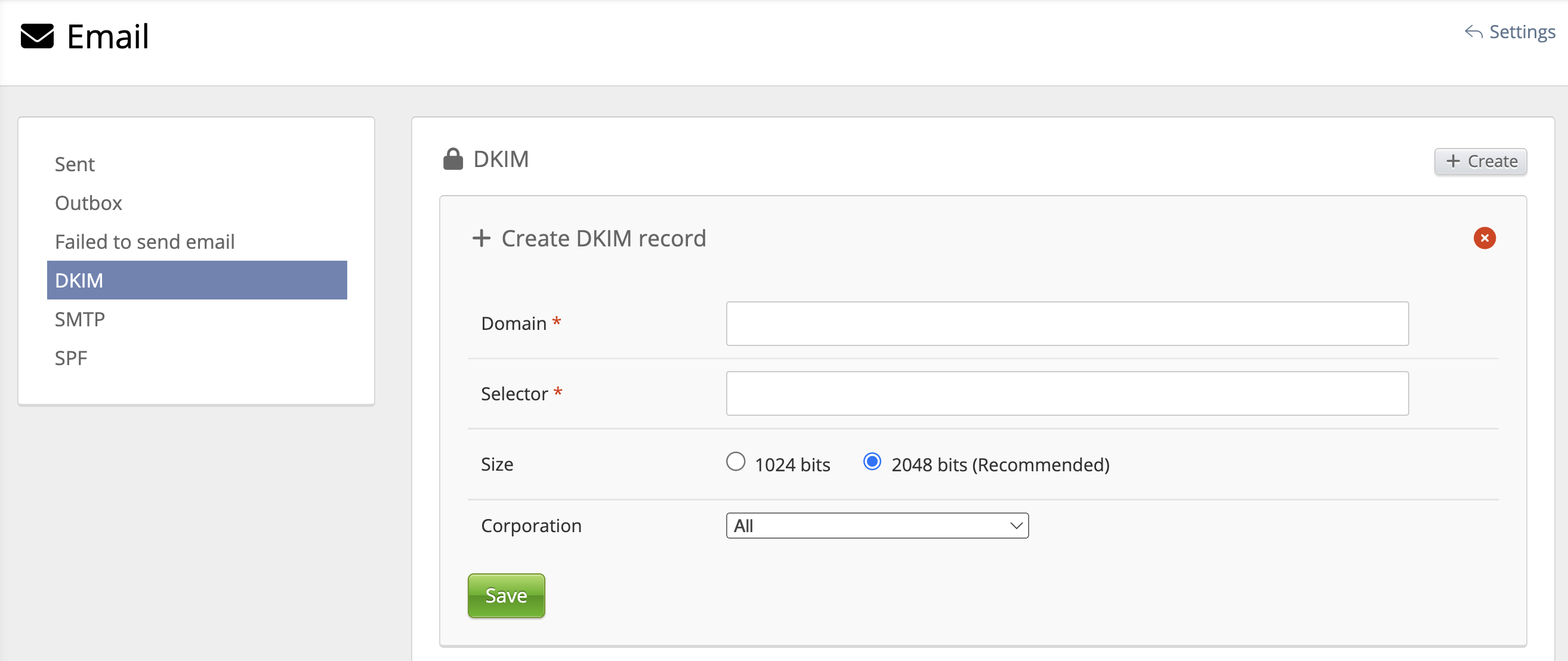Close the Create DKIM record form
1568x661 pixels.
[1484, 238]
